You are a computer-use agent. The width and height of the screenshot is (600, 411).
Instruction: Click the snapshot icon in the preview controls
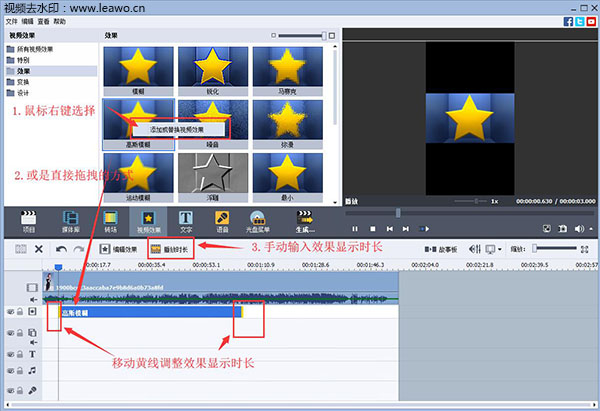562,228
